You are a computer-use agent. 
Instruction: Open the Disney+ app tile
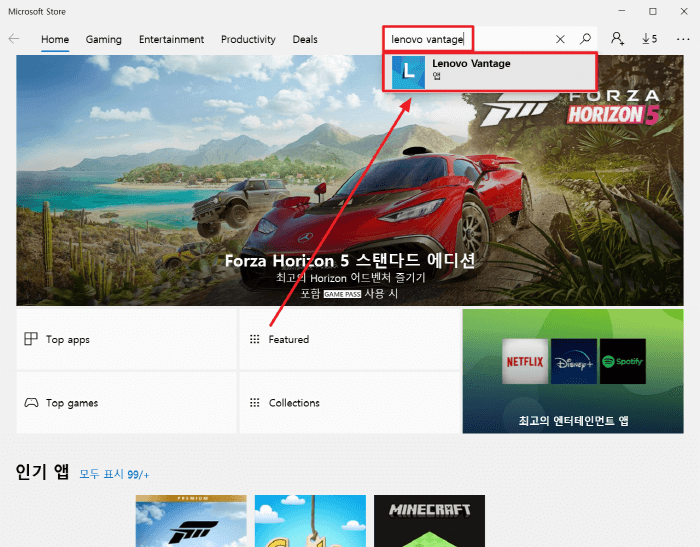click(574, 361)
